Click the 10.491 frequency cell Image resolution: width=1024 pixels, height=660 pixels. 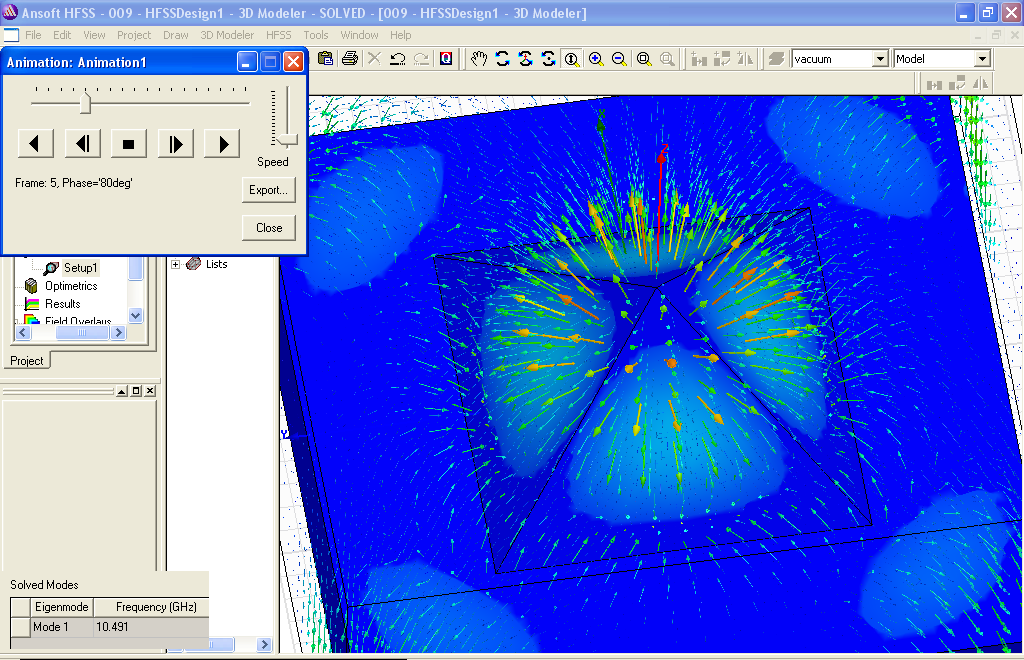coord(151,627)
